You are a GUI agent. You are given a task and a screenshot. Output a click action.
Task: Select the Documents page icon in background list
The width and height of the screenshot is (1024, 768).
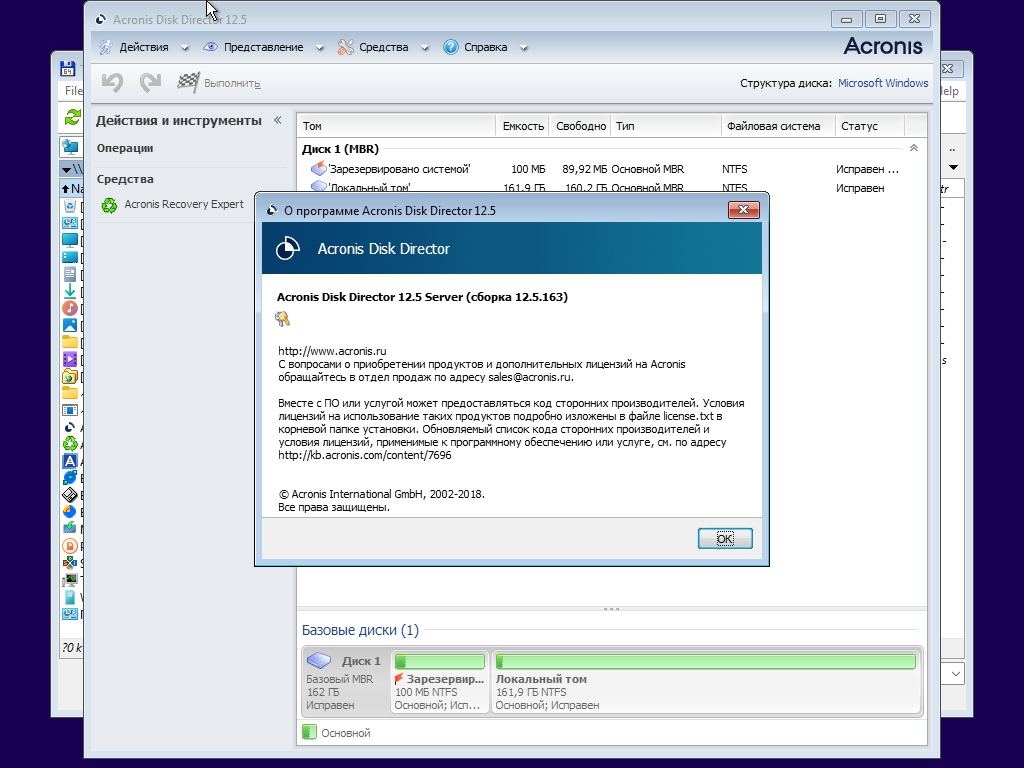(70, 274)
